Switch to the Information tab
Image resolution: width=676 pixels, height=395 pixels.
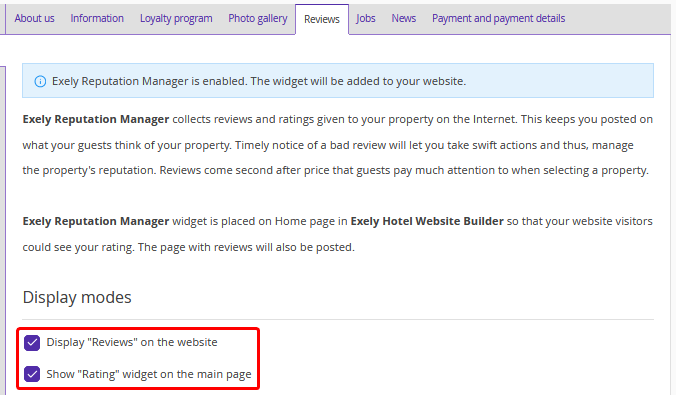(97, 19)
